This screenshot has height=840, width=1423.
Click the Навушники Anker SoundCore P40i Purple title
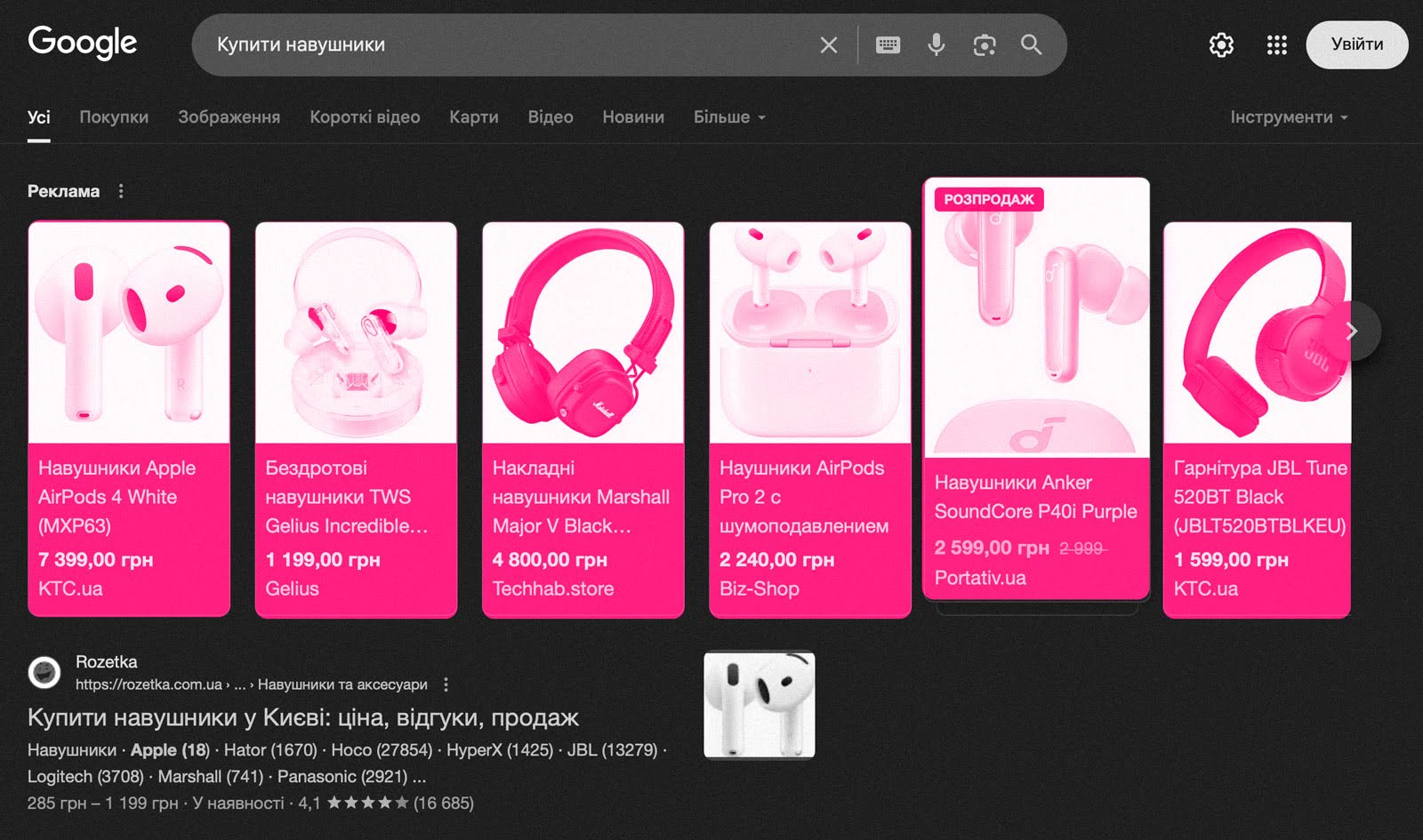[1035, 497]
